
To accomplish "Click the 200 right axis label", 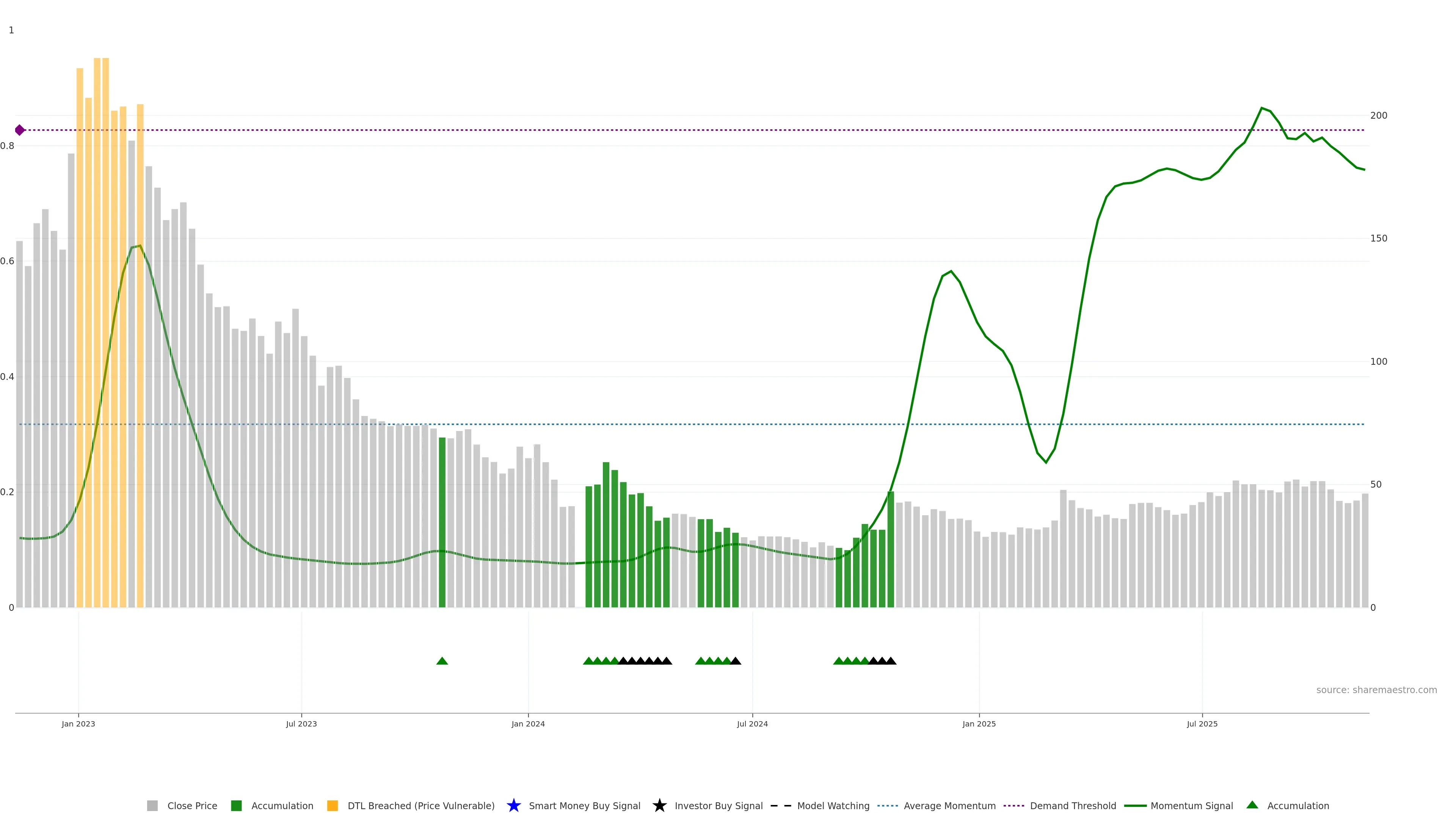I will point(1379,115).
